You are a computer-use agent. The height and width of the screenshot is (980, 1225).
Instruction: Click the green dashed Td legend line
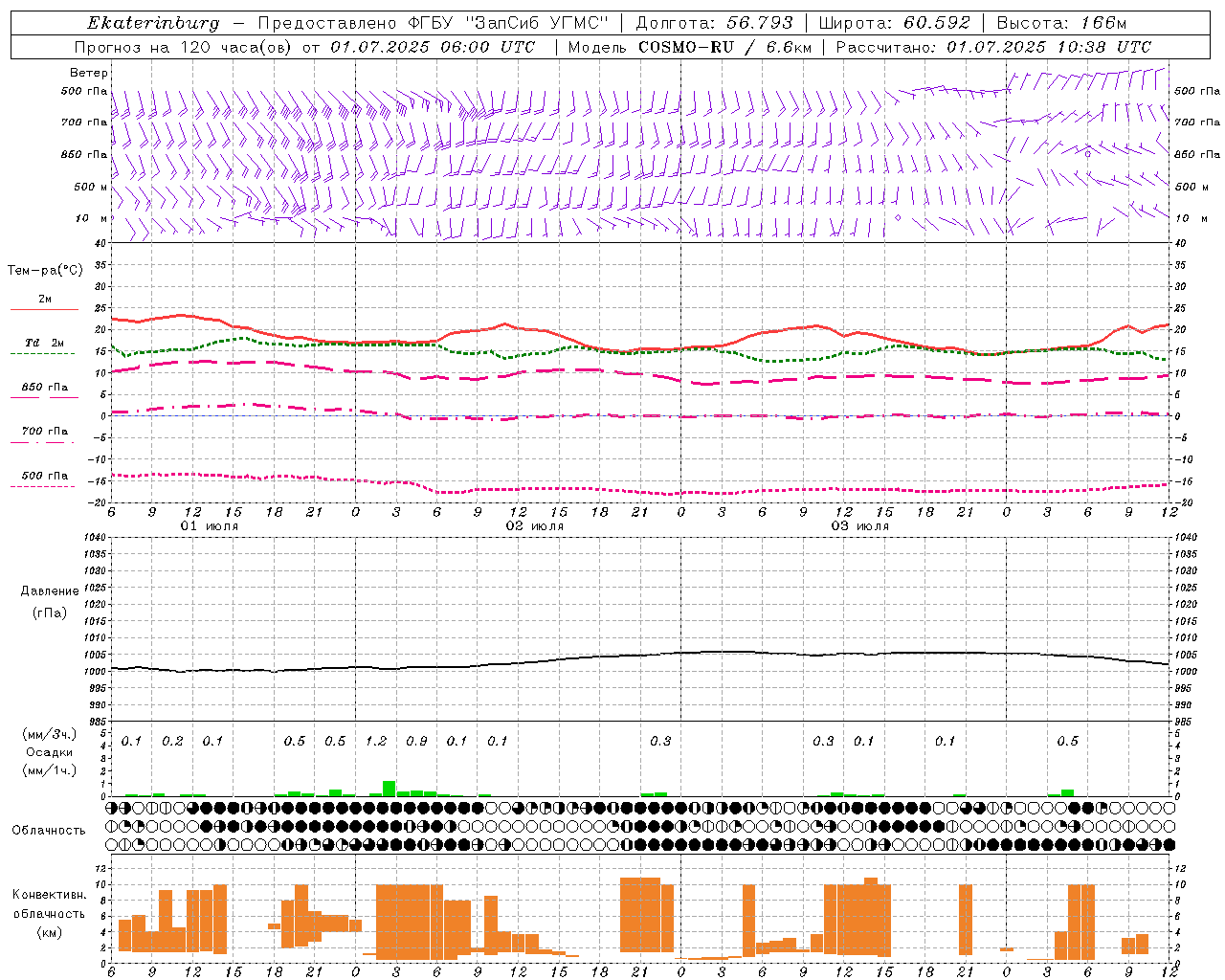point(43,354)
